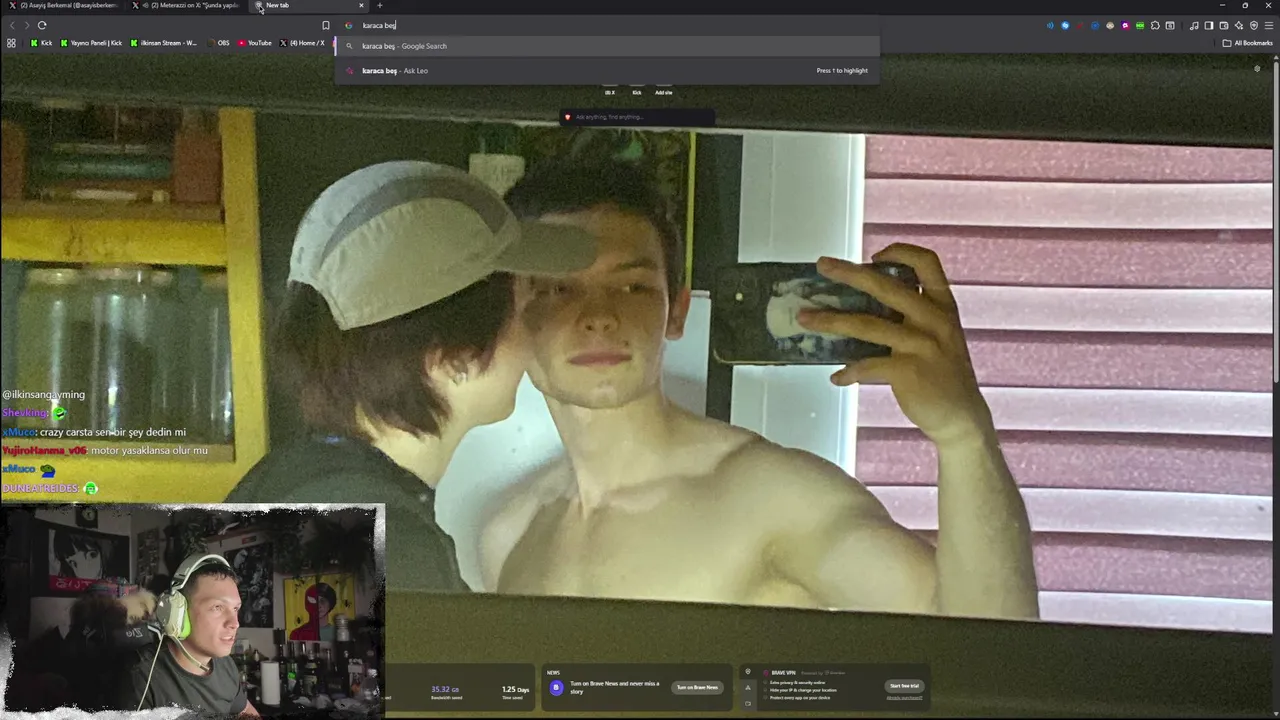
Task: Open the bookmarks bar apps grid icon
Action: pos(11,43)
